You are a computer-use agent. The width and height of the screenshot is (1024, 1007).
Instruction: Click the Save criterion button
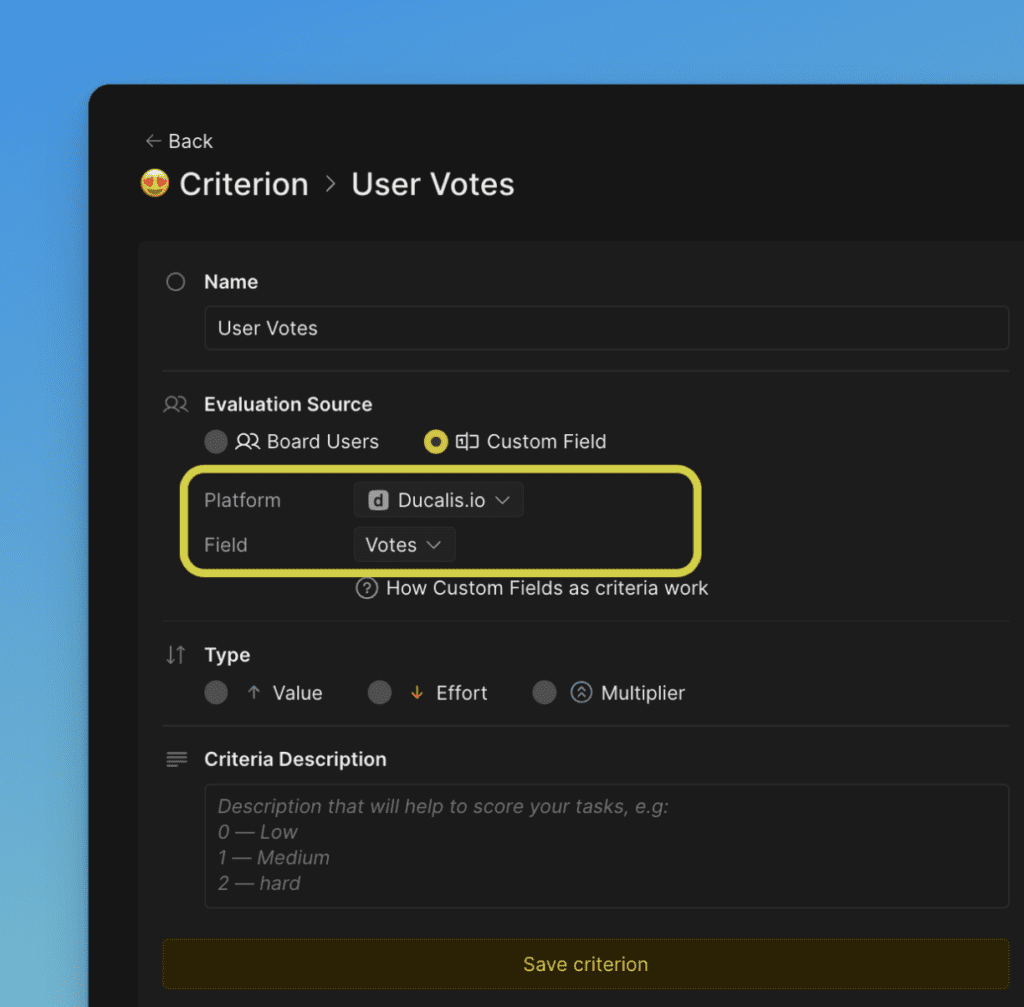(585, 963)
